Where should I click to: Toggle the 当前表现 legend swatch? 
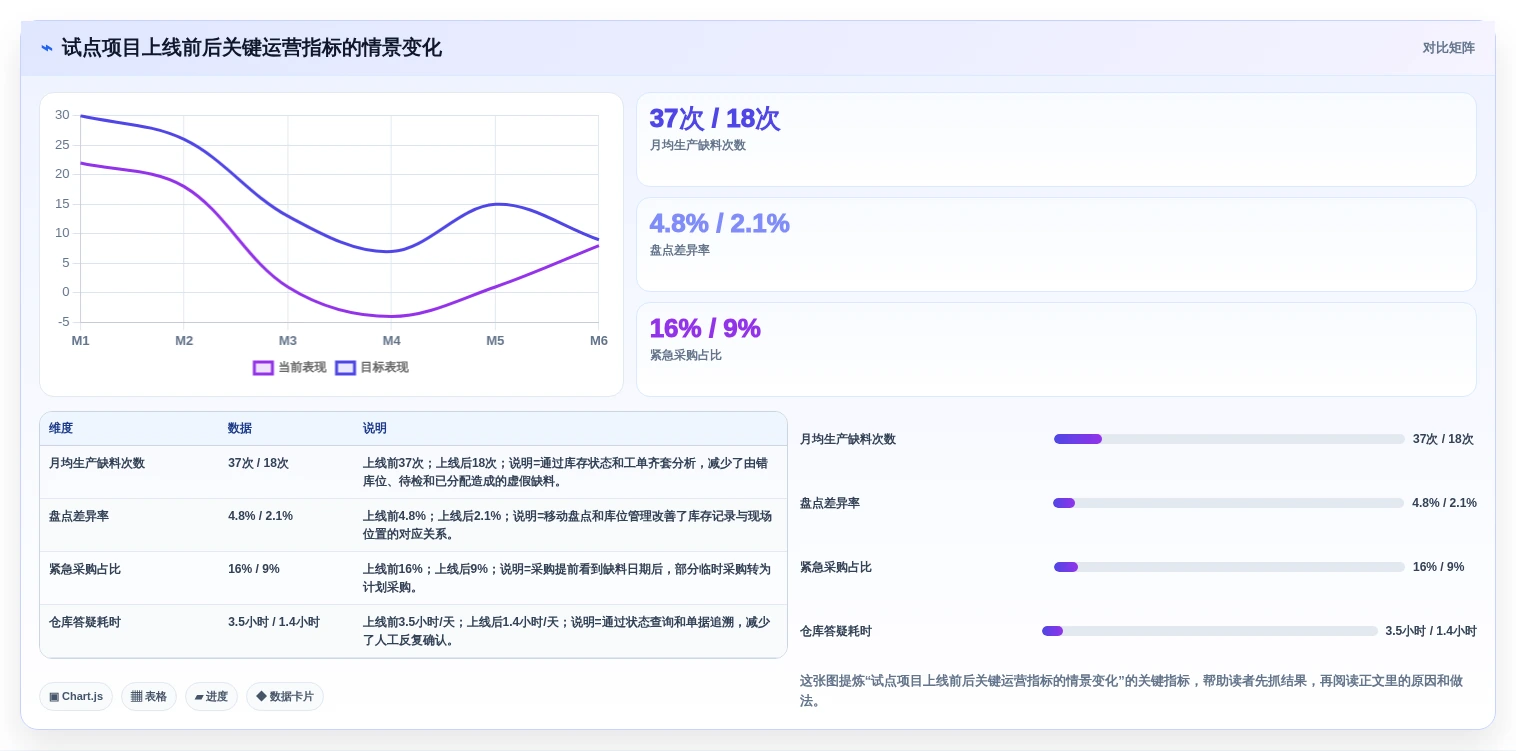click(x=263, y=368)
